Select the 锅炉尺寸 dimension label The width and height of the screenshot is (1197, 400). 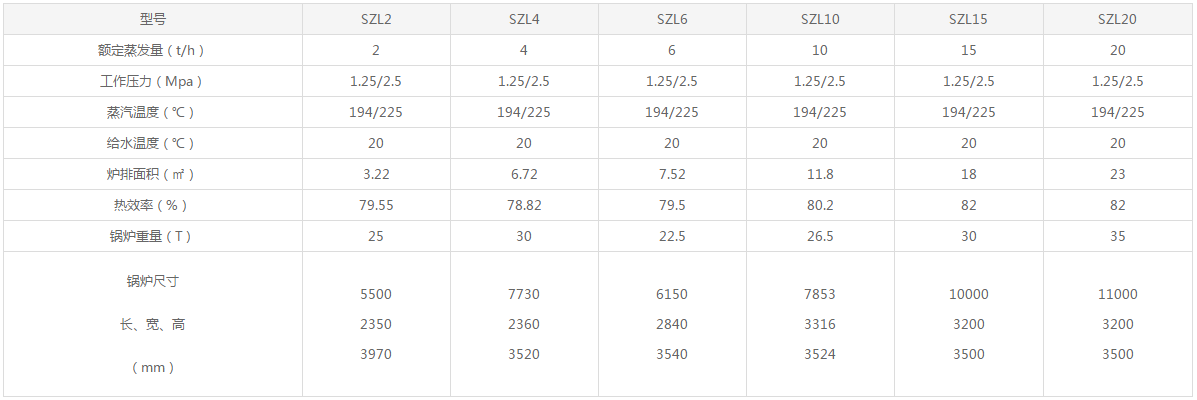point(152,281)
